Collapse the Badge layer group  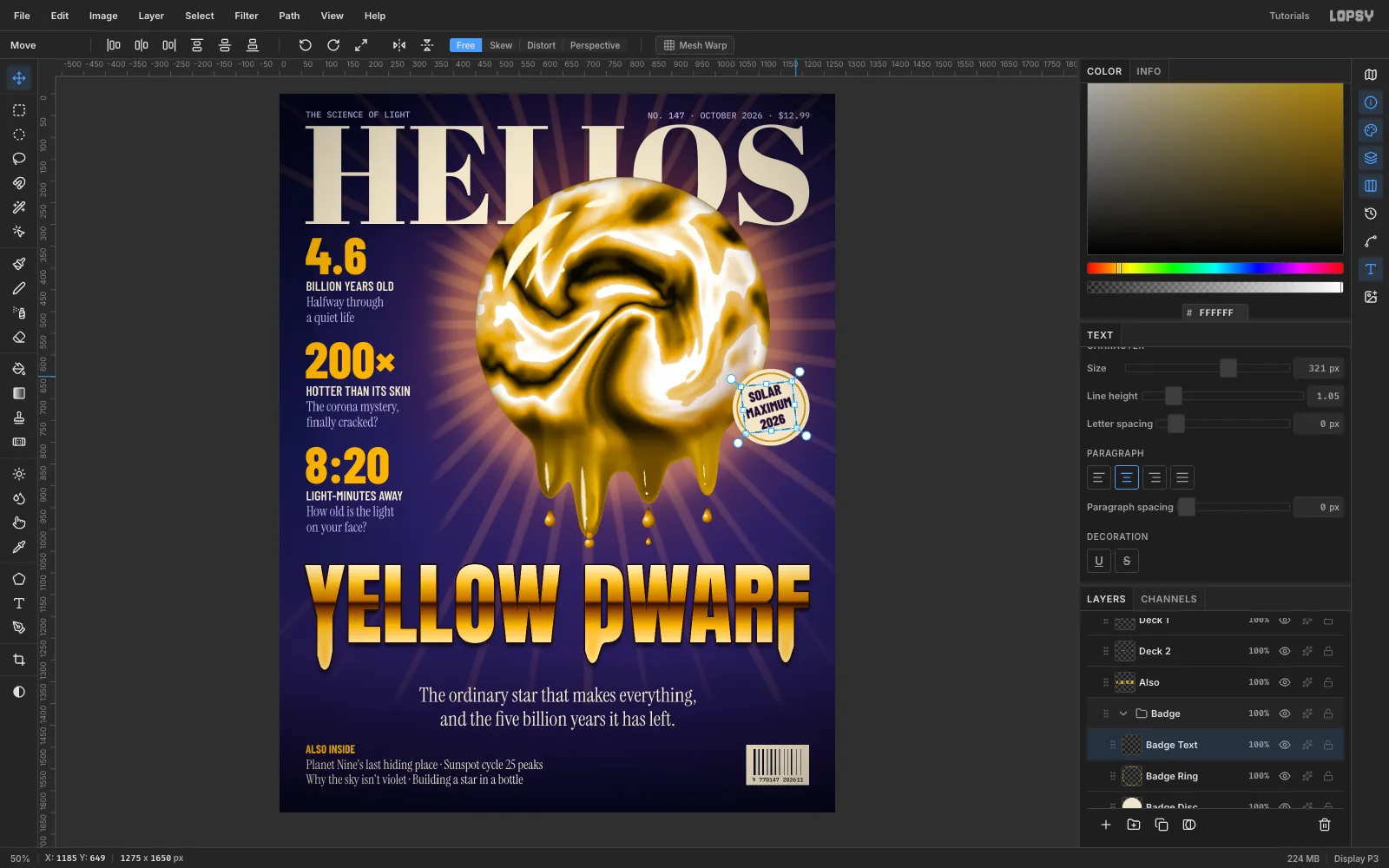coord(1123,713)
